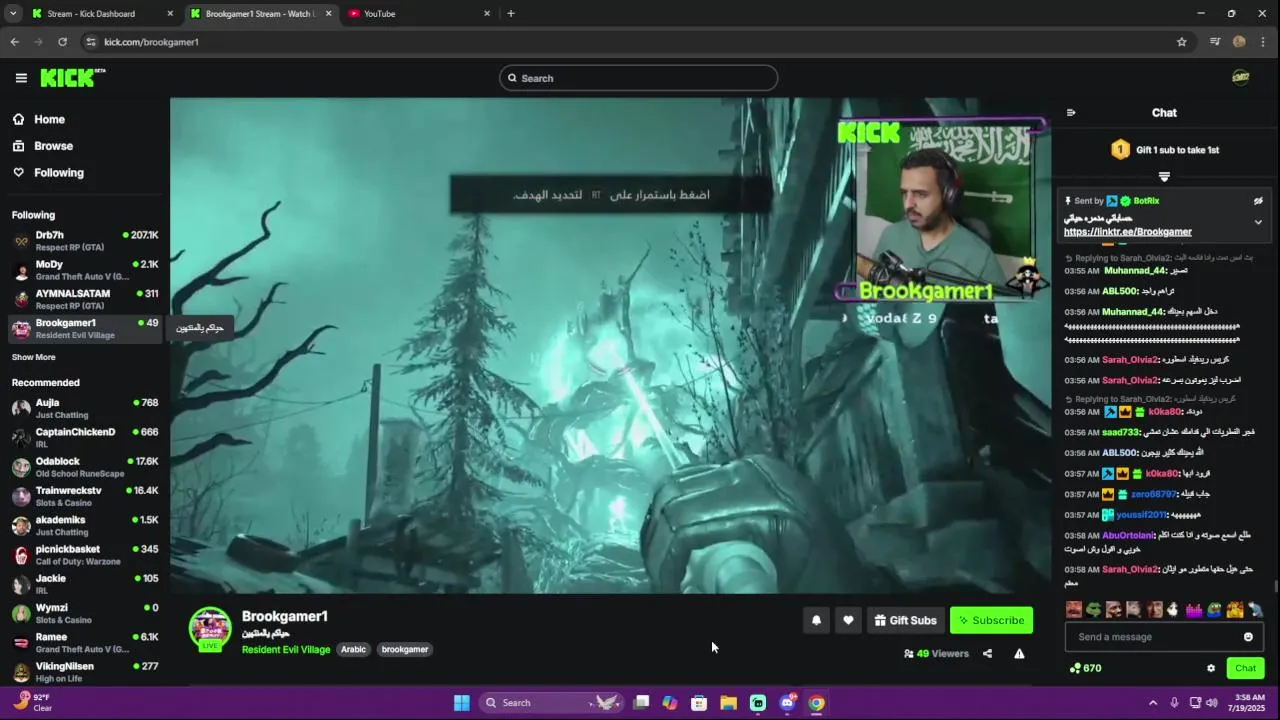The image size is (1280, 720).
Task: Open Ramee recommended channel
Action: click(x=85, y=642)
